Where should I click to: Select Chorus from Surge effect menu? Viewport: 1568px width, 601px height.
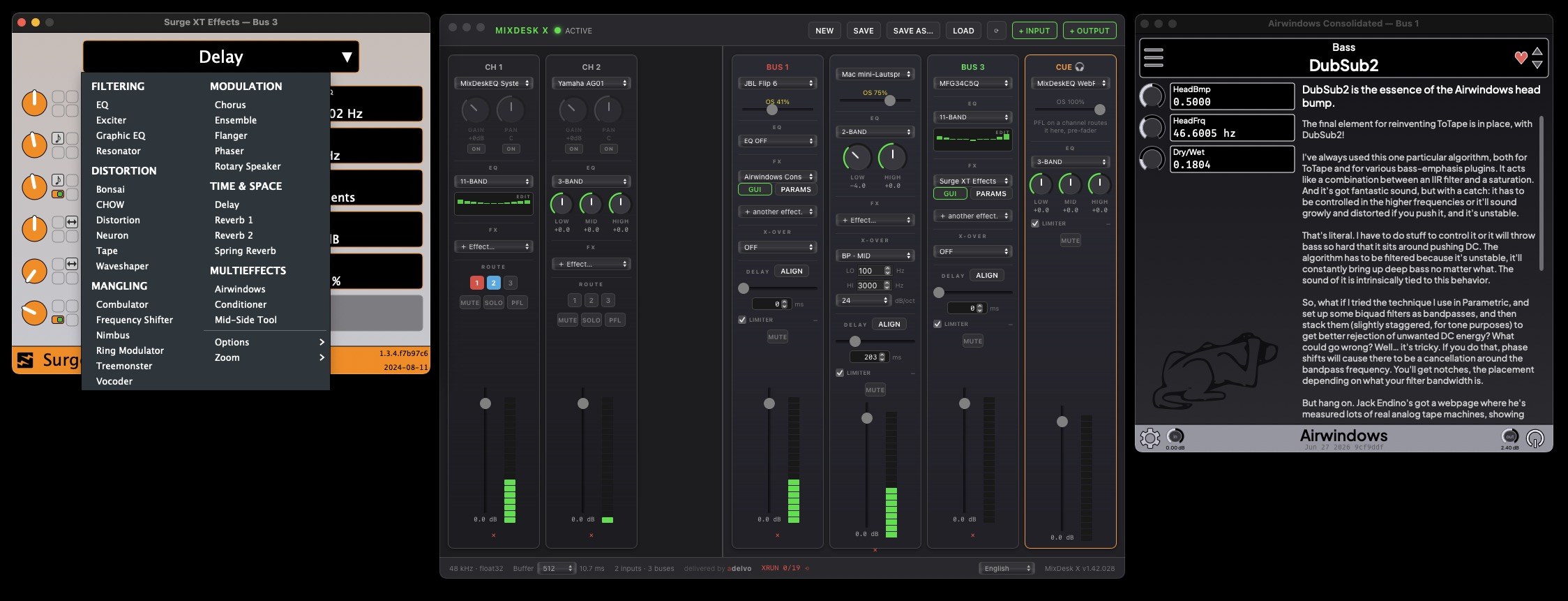pyautogui.click(x=230, y=105)
